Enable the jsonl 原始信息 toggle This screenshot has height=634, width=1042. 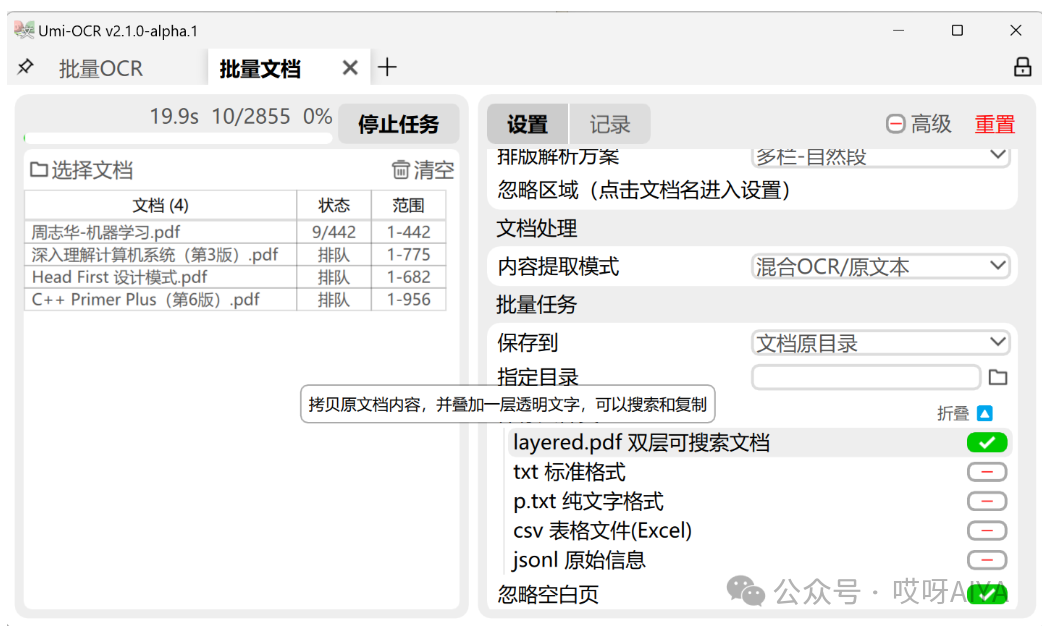tap(986, 560)
